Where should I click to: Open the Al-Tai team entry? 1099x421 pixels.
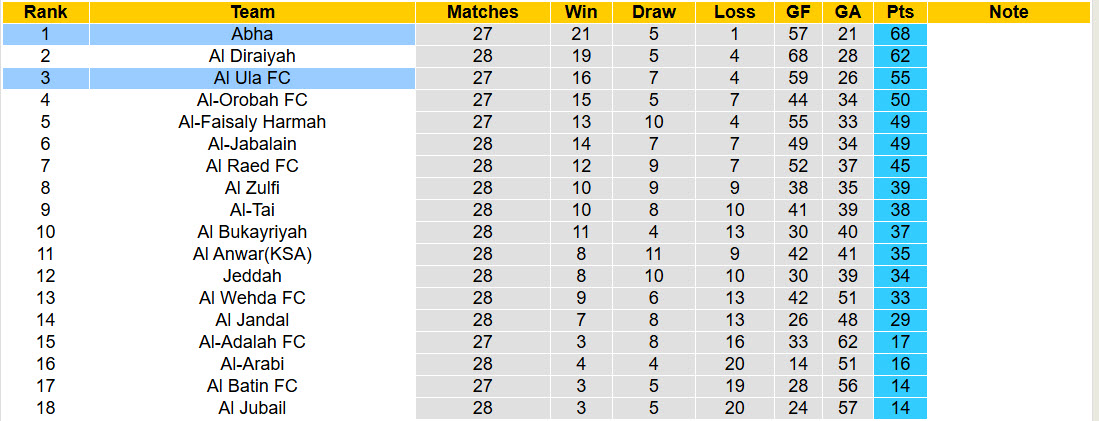tap(252, 210)
